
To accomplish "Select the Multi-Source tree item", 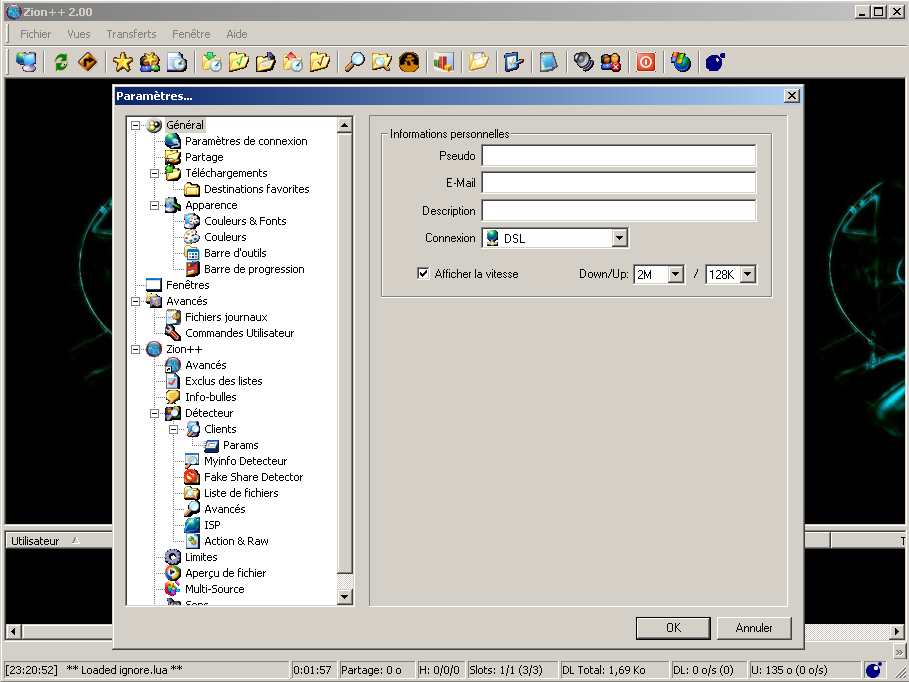I will (x=214, y=589).
